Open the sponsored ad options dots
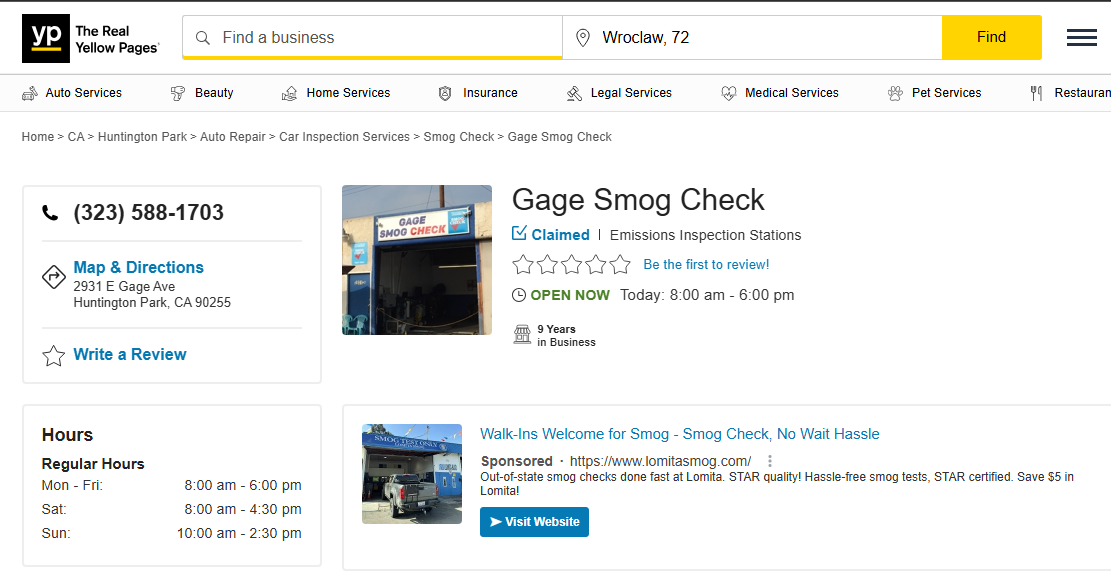1111x587 pixels. 769,461
